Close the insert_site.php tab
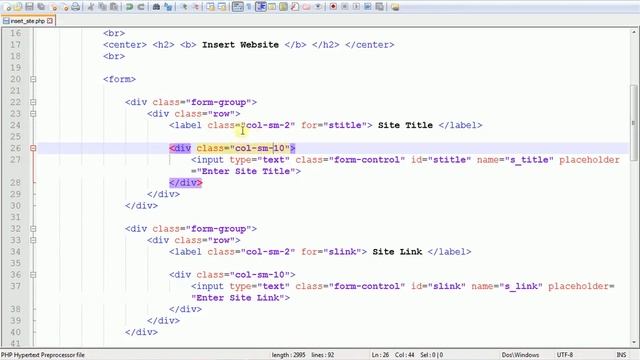 click(50, 21)
